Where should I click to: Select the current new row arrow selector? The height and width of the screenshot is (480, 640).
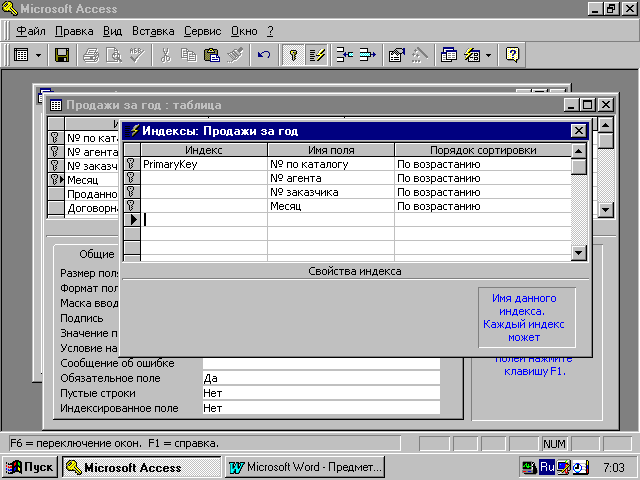click(x=131, y=220)
